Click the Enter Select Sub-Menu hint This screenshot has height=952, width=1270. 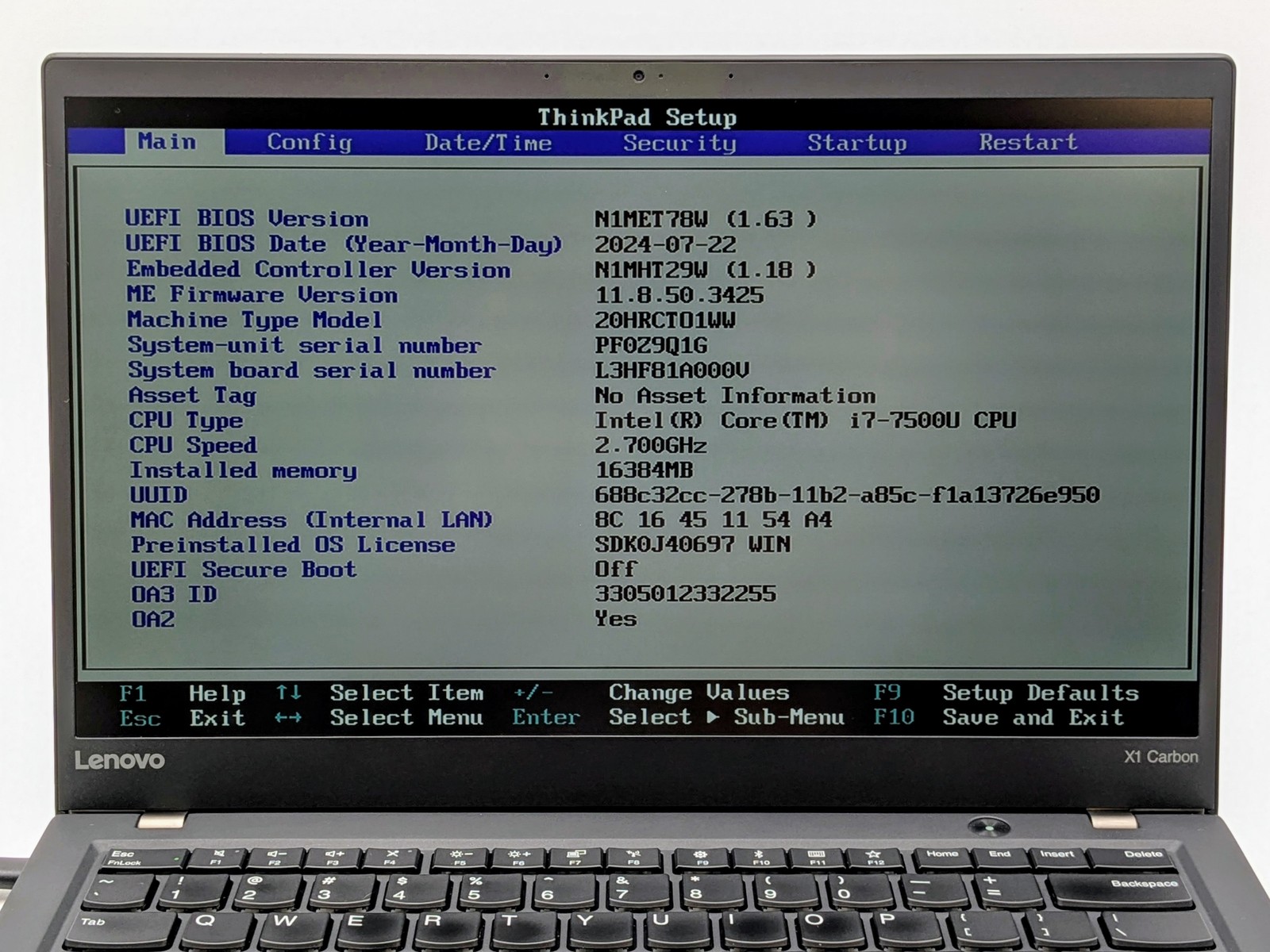click(x=678, y=717)
